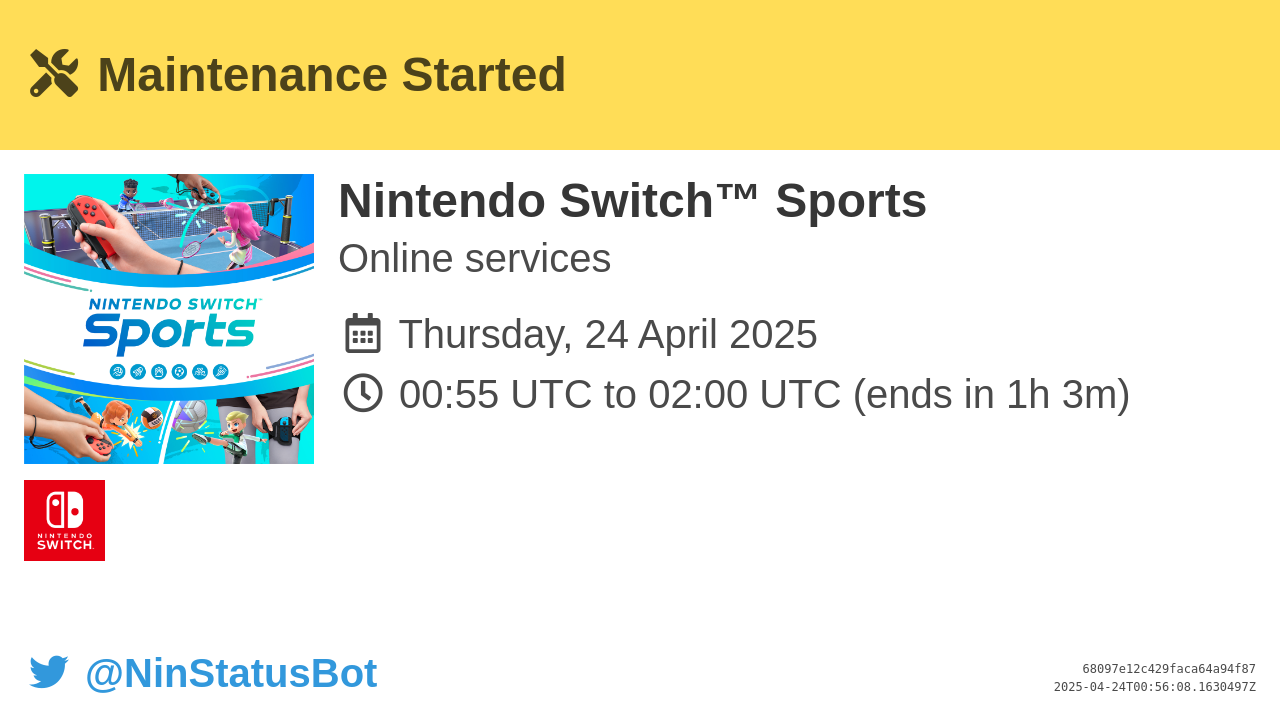Click the "ends in 1h 3m" countdown text
The image size is (1280, 720).
click(x=991, y=394)
